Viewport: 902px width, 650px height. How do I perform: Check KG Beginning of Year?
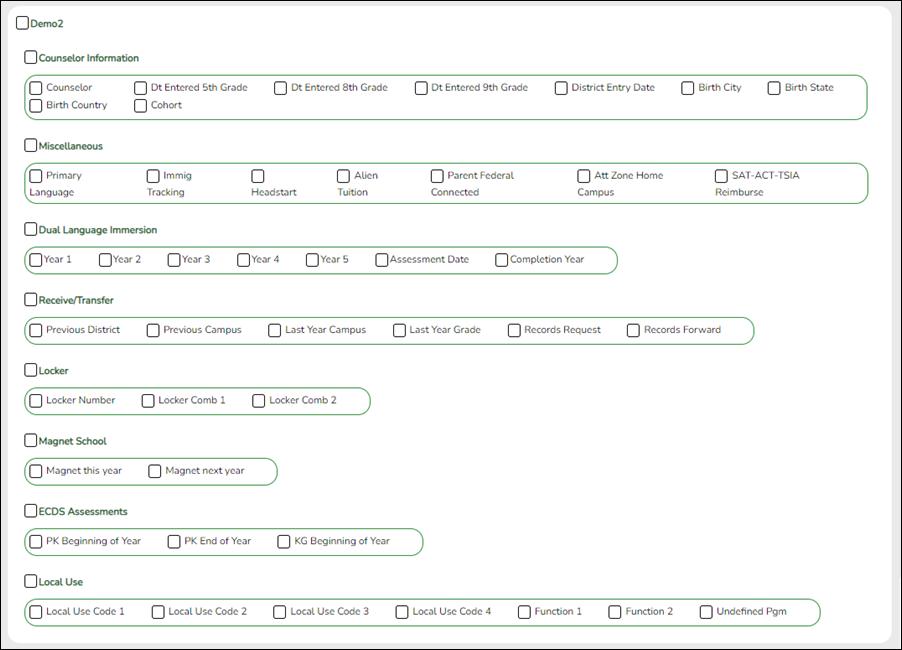tap(284, 541)
